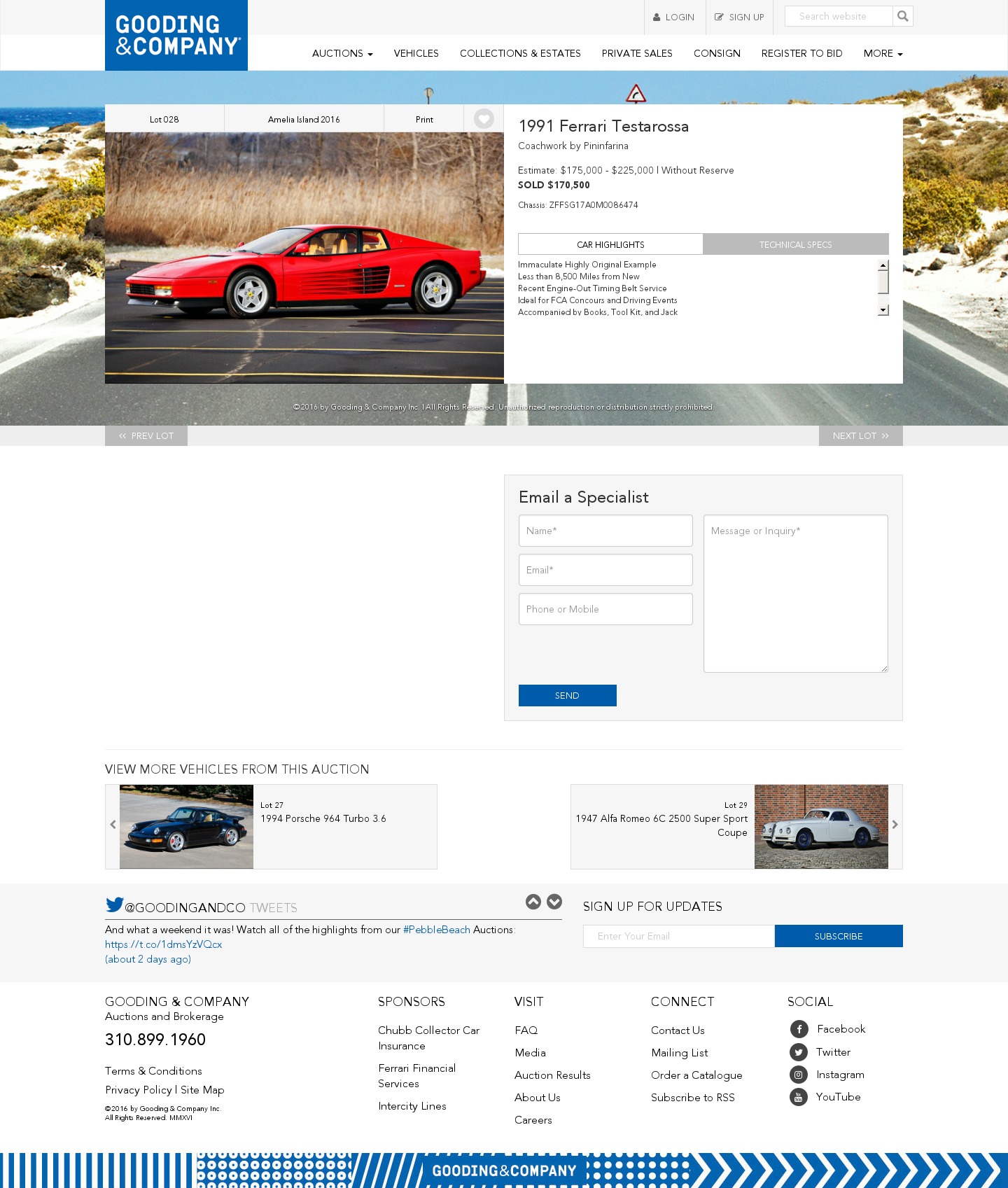Click the Subscribe button
The width and height of the screenshot is (1008, 1188).
tap(839, 936)
